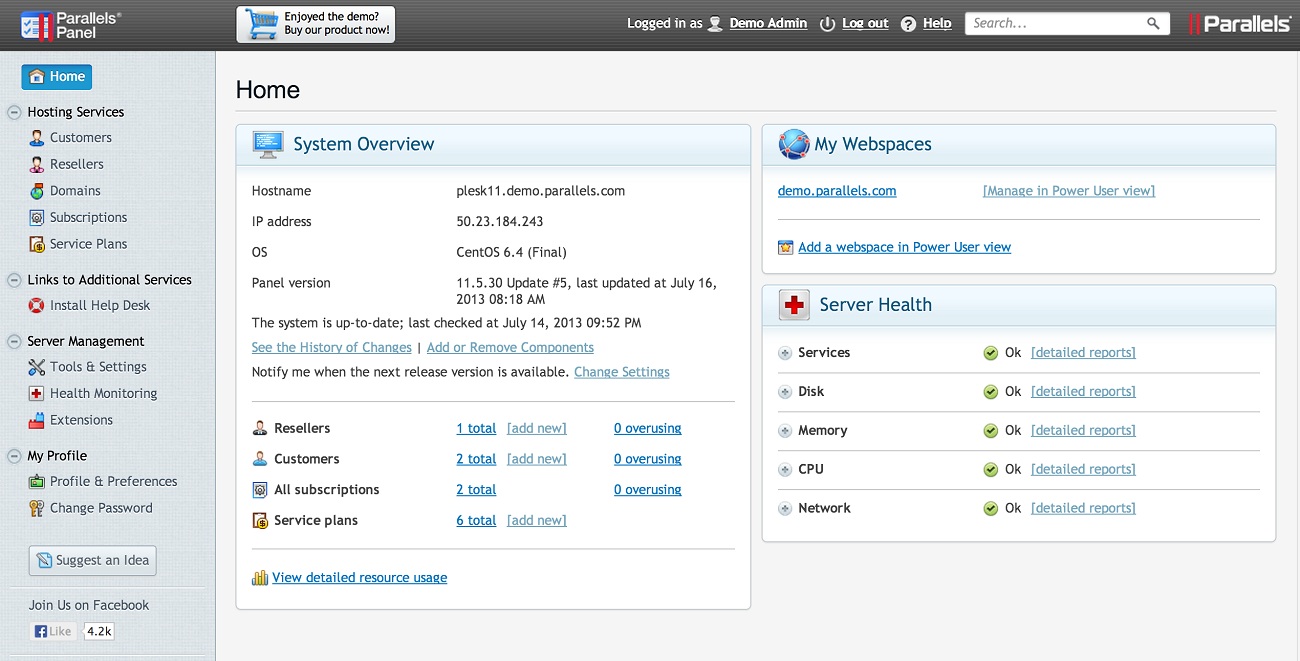Collapse the Hosting Services section
The width and height of the screenshot is (1300, 661).
14,112
